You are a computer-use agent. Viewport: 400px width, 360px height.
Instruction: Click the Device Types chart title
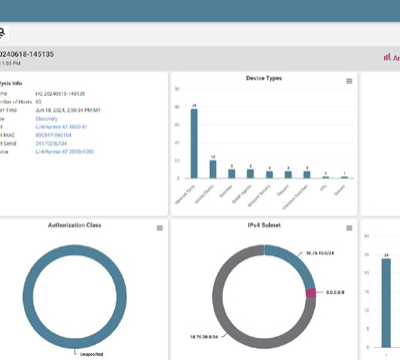(264, 78)
